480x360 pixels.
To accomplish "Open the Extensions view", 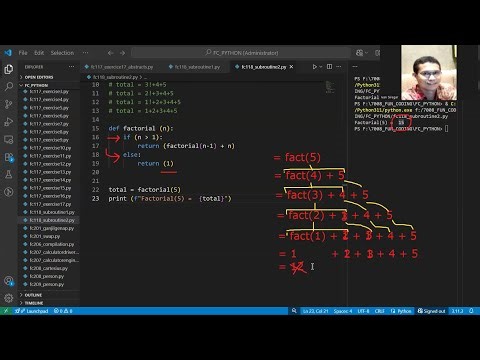I will 9,157.
